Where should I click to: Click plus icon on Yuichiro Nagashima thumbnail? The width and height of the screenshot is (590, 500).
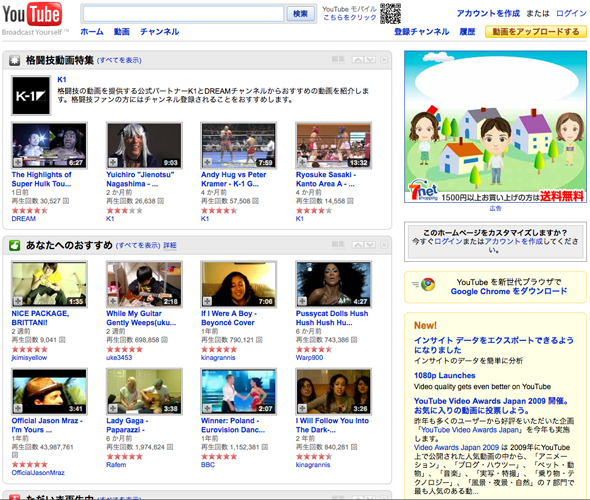(x=113, y=162)
